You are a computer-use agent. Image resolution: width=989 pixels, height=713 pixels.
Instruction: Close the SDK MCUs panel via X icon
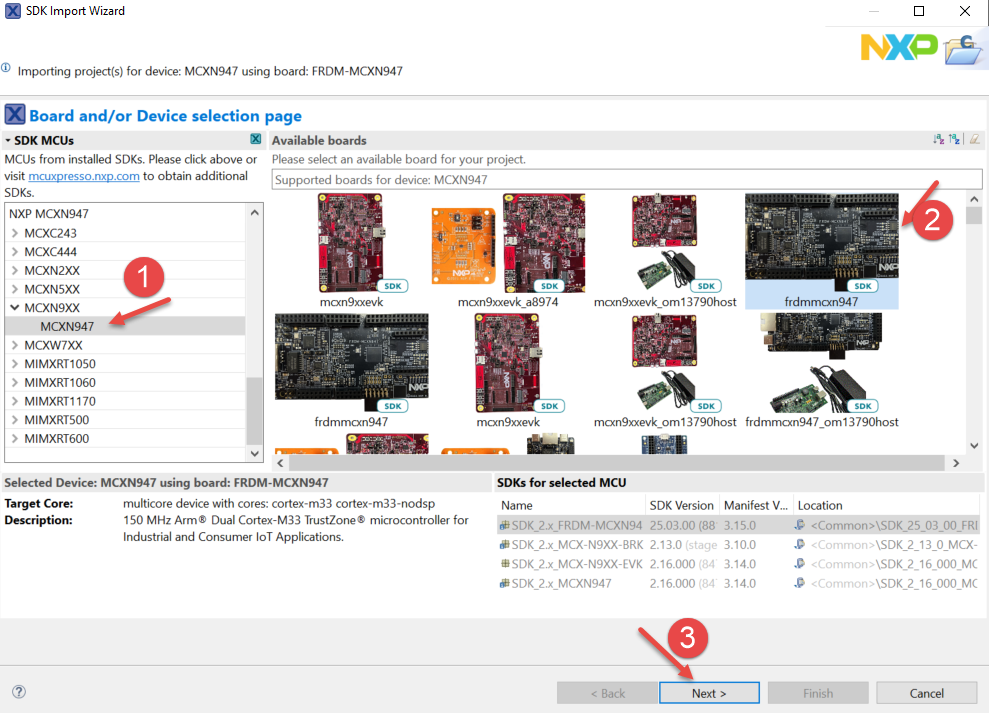[x=256, y=138]
